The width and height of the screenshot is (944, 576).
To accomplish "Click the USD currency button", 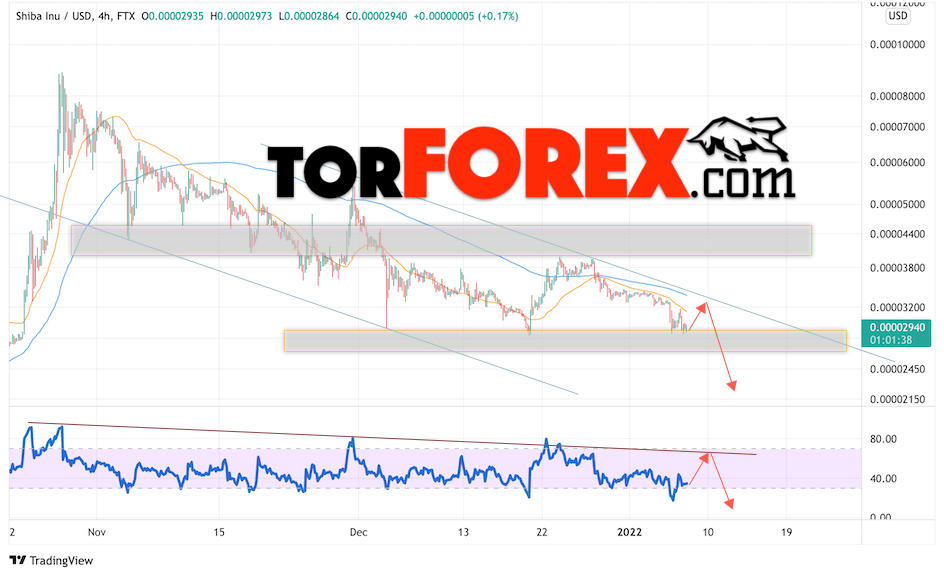I will click(898, 16).
